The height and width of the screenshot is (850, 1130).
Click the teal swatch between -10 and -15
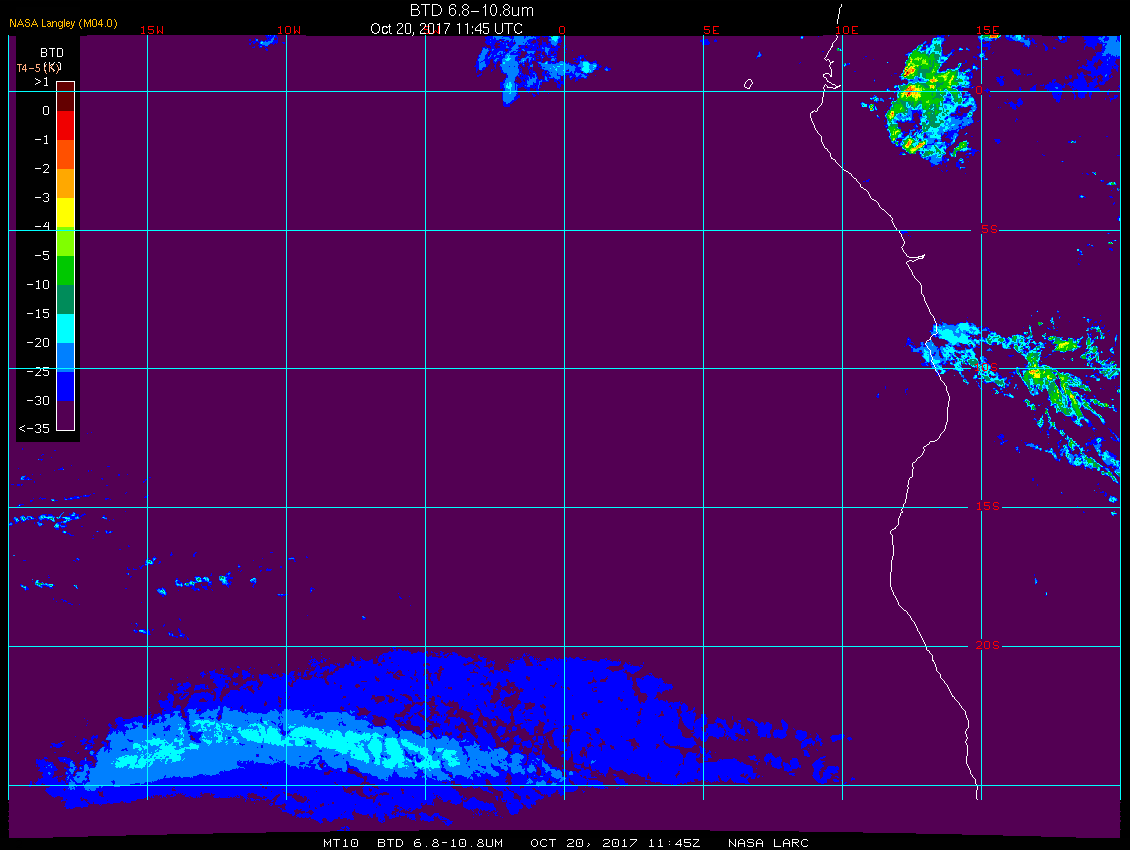(66, 299)
